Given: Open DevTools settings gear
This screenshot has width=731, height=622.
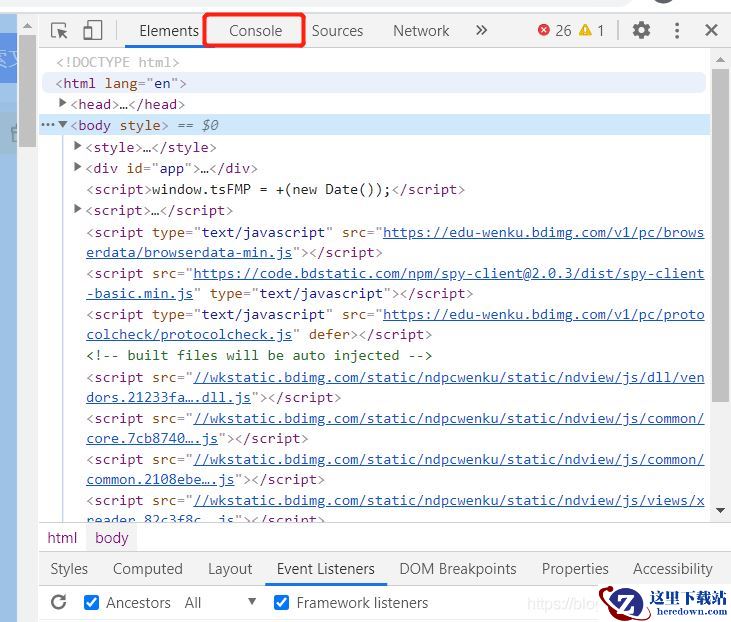Looking at the screenshot, I should (641, 31).
